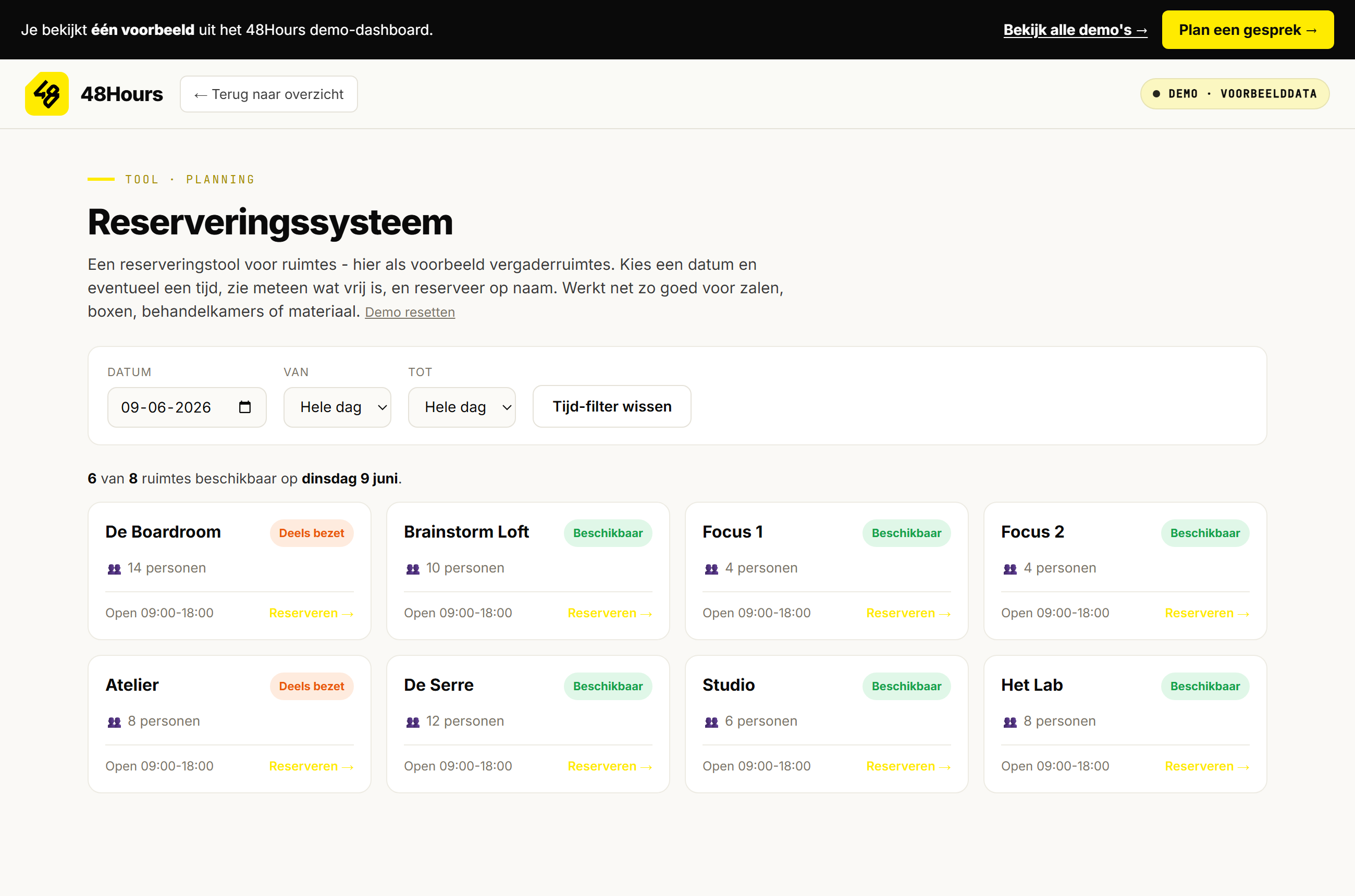Click the text '10 personen'
The width and height of the screenshot is (1355, 896).
(x=465, y=568)
